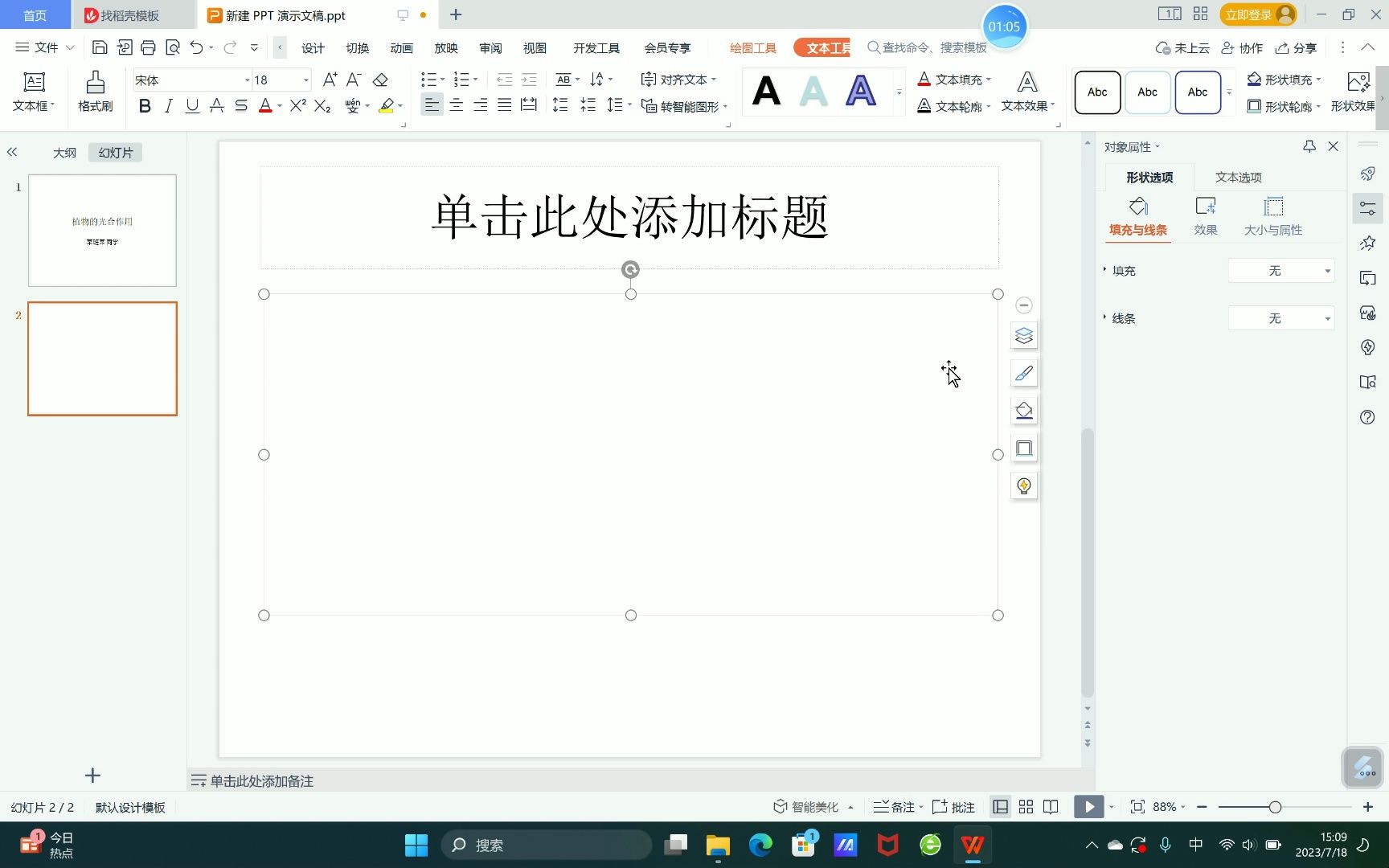
Task: Click the Save icon in quick toolbar
Action: coord(100,47)
